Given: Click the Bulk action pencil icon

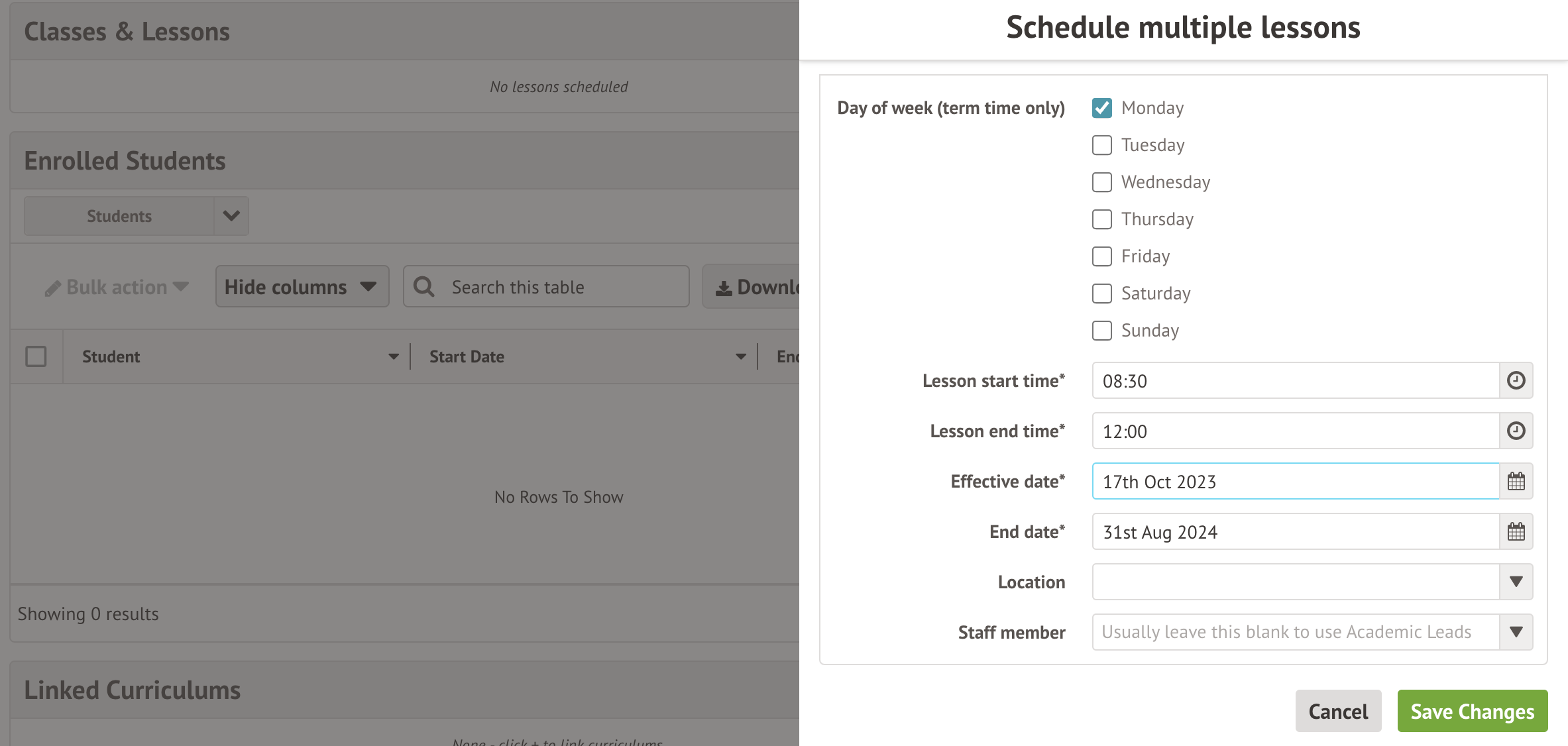Looking at the screenshot, I should [52, 288].
